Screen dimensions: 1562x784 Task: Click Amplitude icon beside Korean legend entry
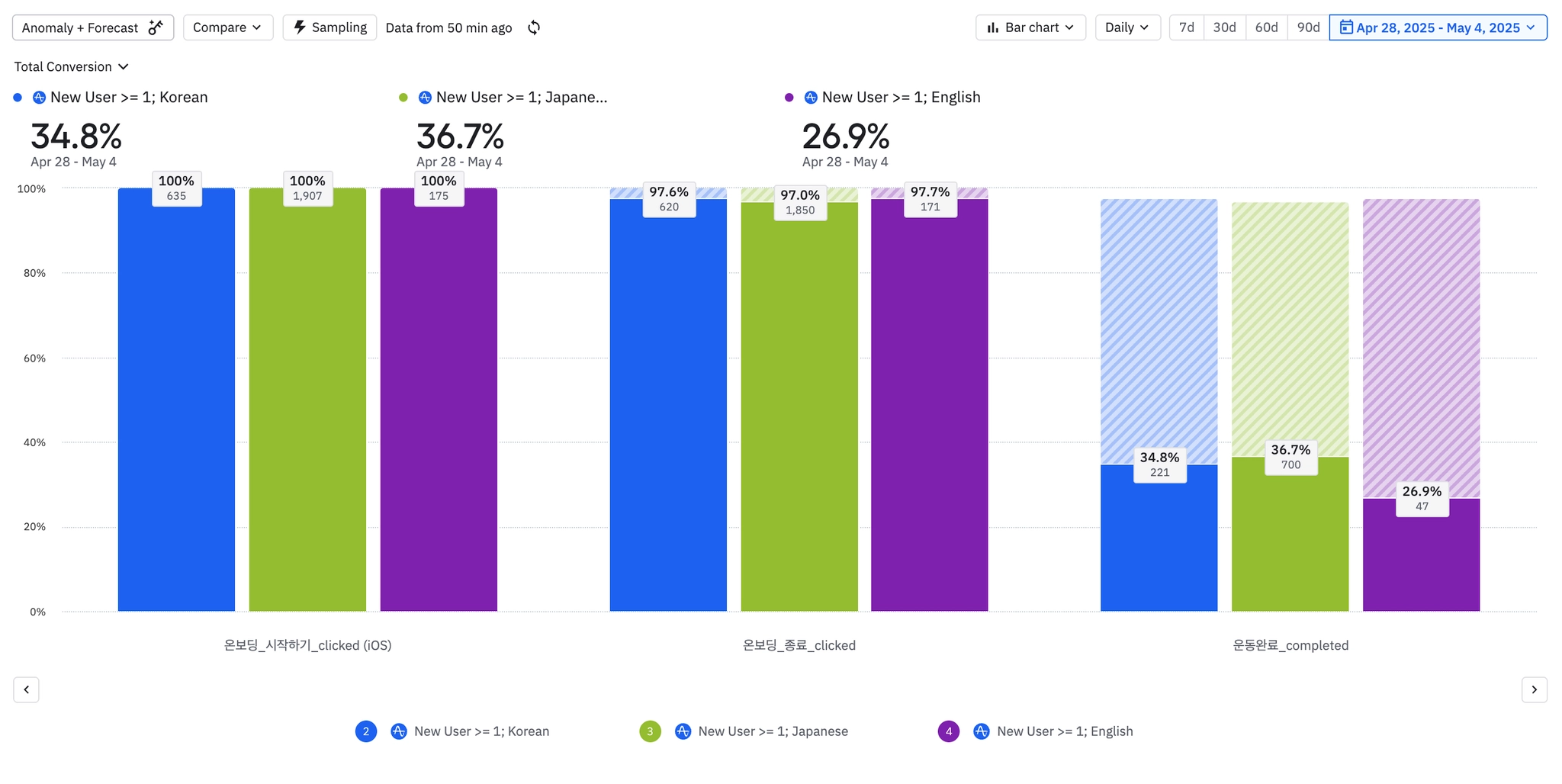pyautogui.click(x=398, y=731)
